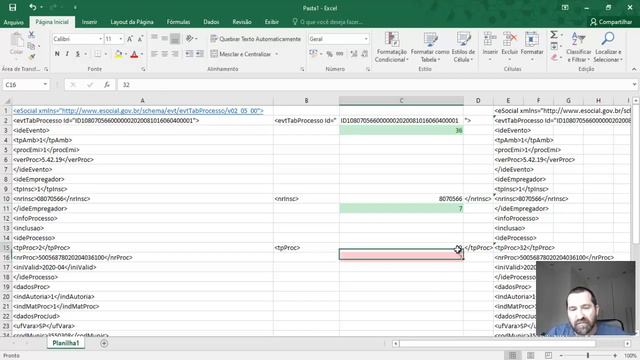640x360 pixels.
Task: Click Mesclar e Centralizar button
Action: point(241,54)
